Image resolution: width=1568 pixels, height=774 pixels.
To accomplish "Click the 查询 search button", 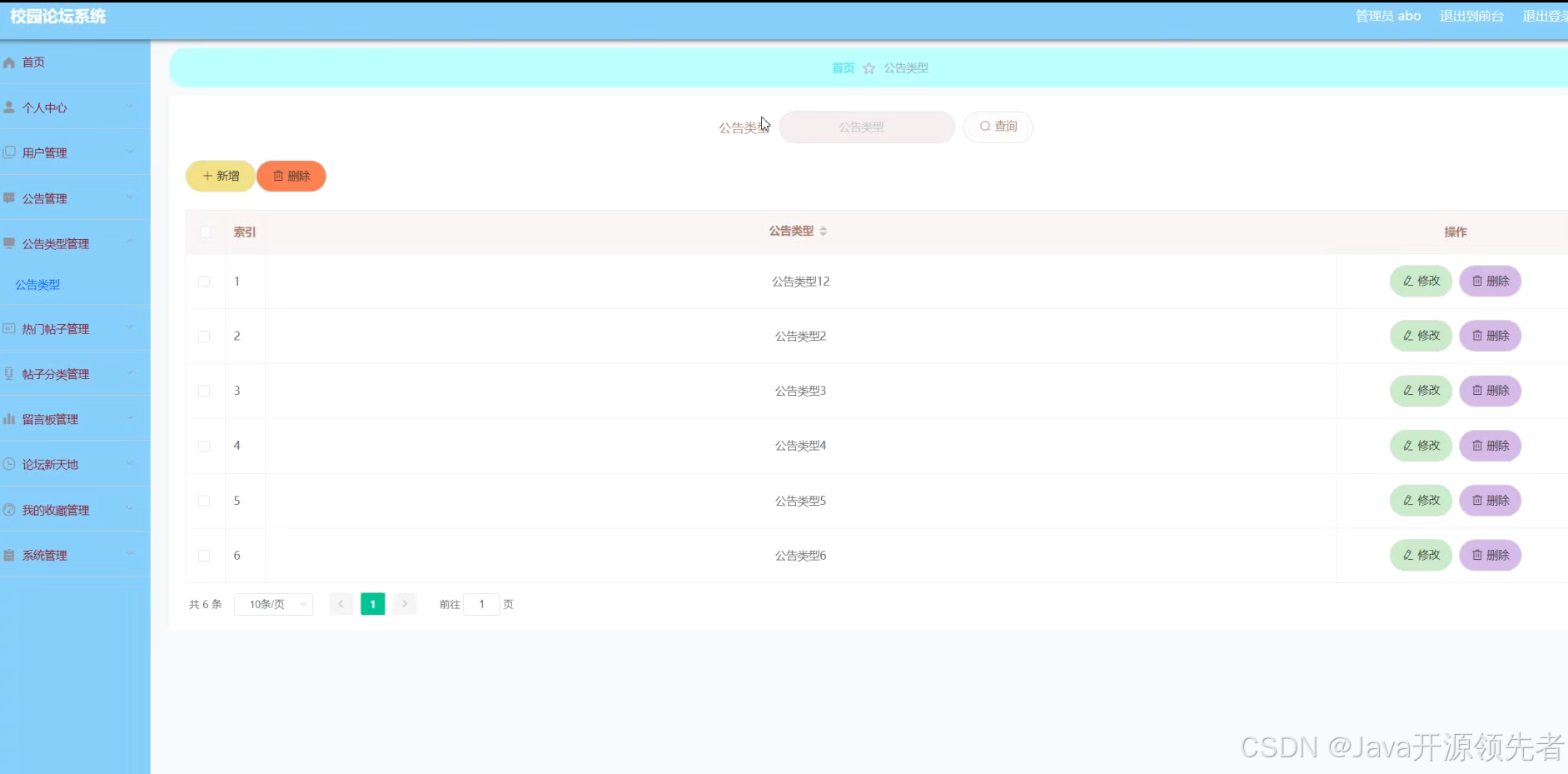I will [x=998, y=127].
